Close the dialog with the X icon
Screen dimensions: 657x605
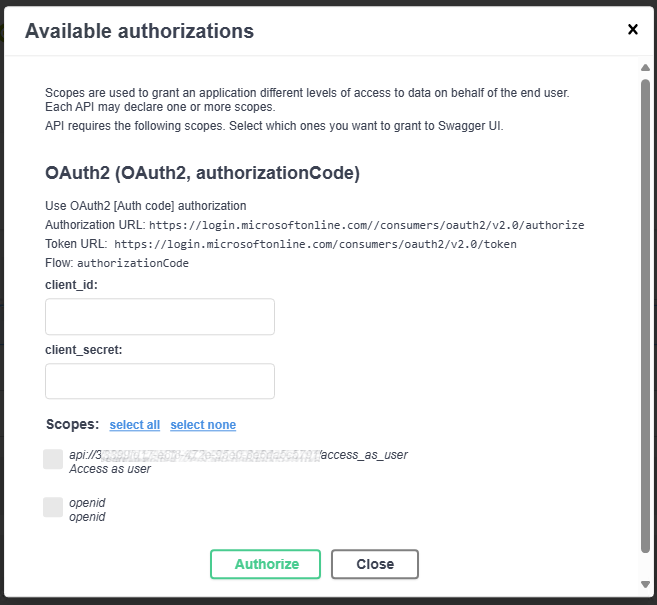(633, 29)
